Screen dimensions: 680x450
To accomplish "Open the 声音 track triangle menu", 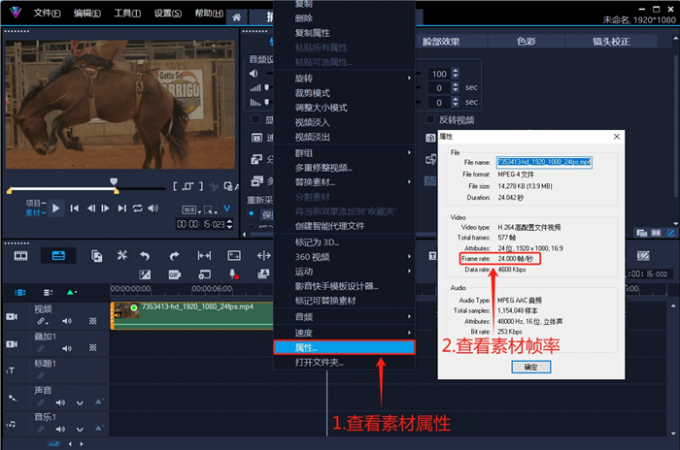I will point(99,402).
